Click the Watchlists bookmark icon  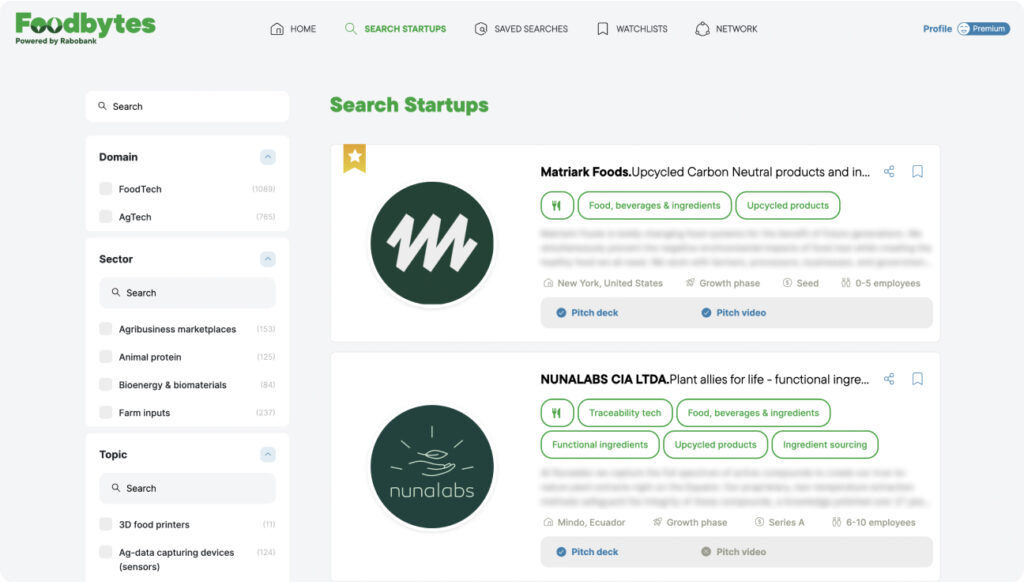[x=602, y=29]
